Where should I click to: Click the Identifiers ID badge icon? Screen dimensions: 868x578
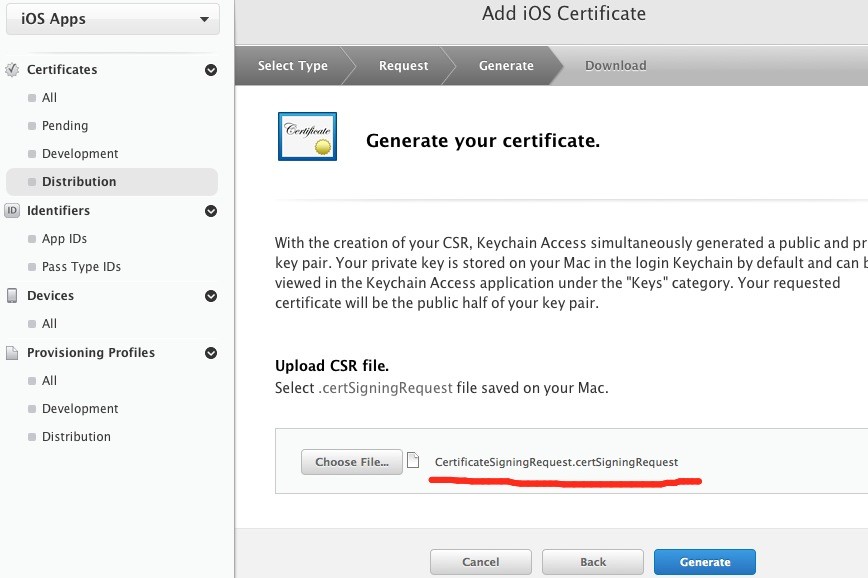tap(12, 210)
